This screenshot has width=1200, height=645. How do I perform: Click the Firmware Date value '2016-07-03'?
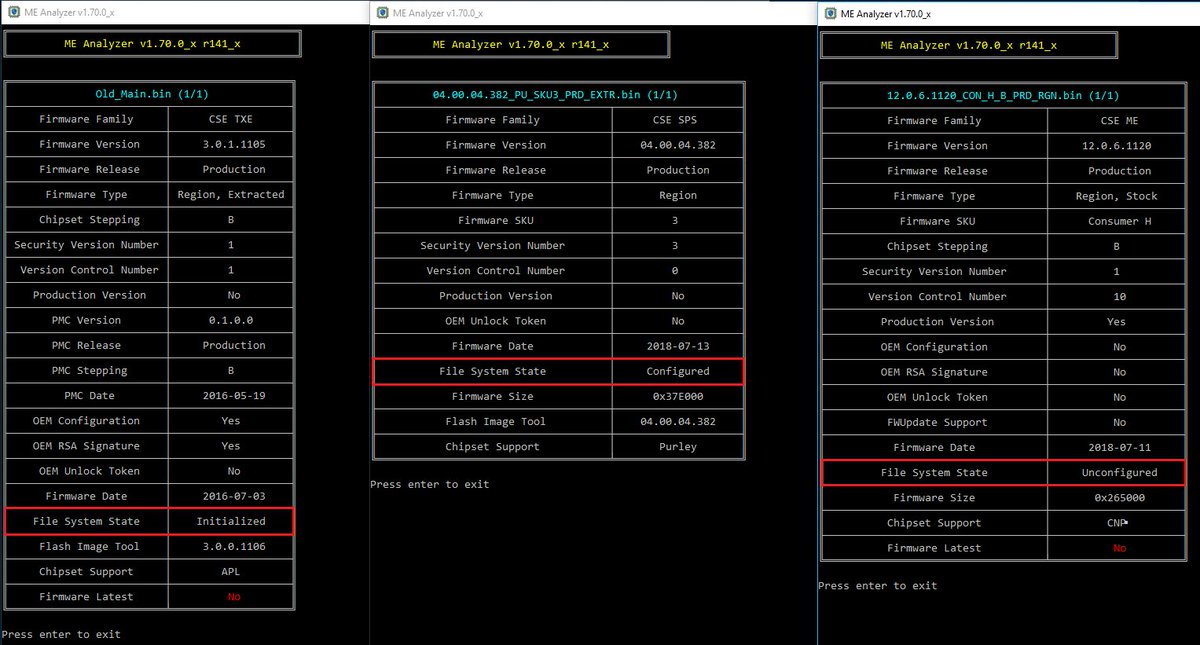tap(233, 496)
